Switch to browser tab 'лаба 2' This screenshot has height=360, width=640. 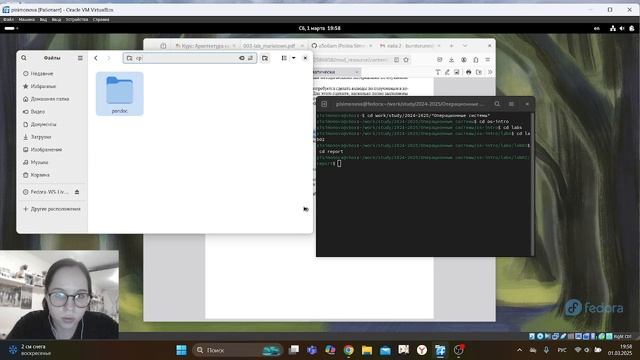(409, 46)
